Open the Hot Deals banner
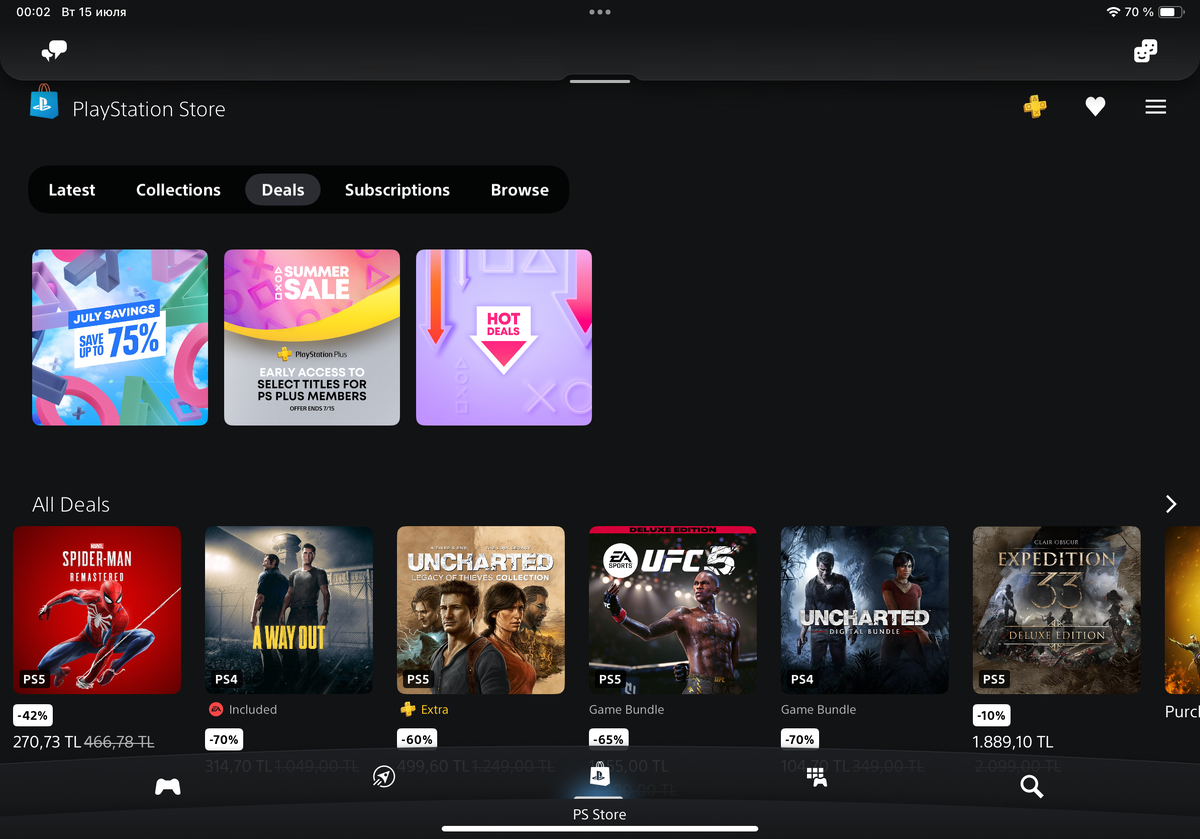Image resolution: width=1200 pixels, height=839 pixels. click(504, 338)
